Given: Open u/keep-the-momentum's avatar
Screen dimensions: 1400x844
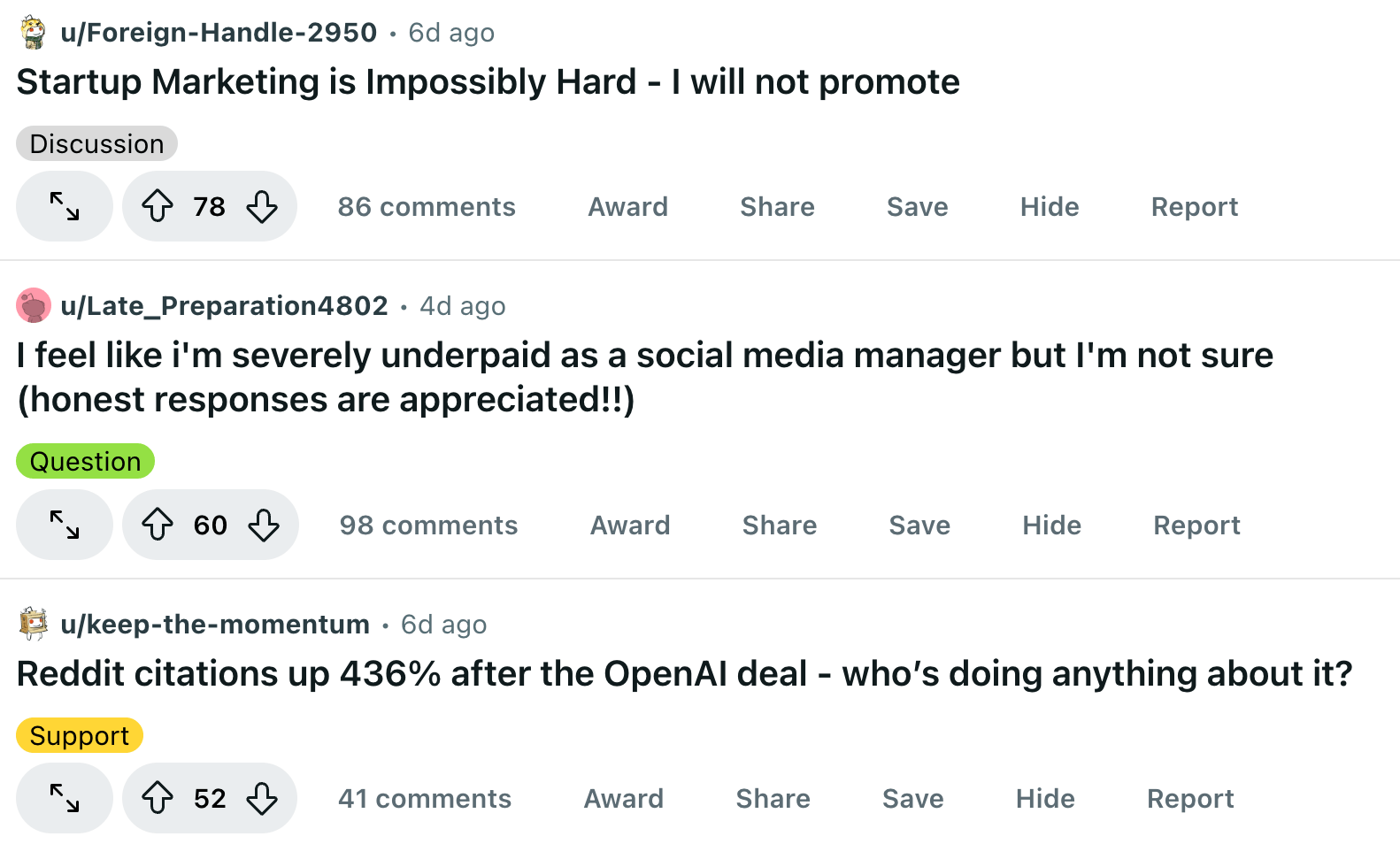Looking at the screenshot, I should point(33,624).
